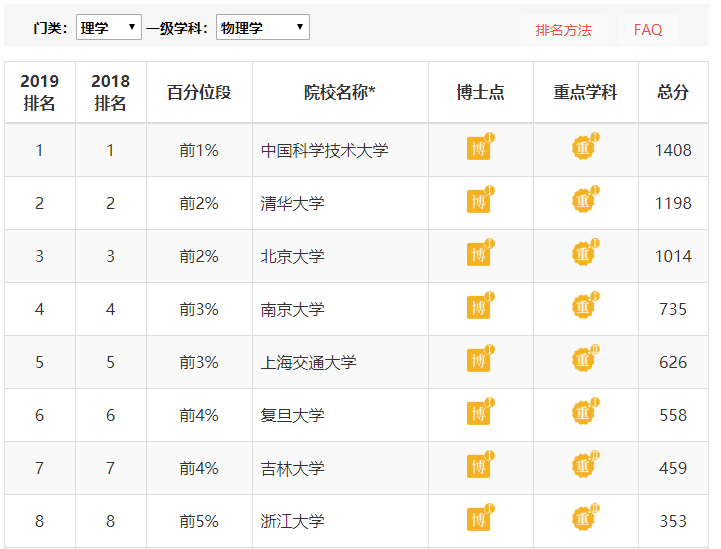This screenshot has height=549, width=721.
Task: Select the school name 上海交通大学
Action: (x=309, y=362)
